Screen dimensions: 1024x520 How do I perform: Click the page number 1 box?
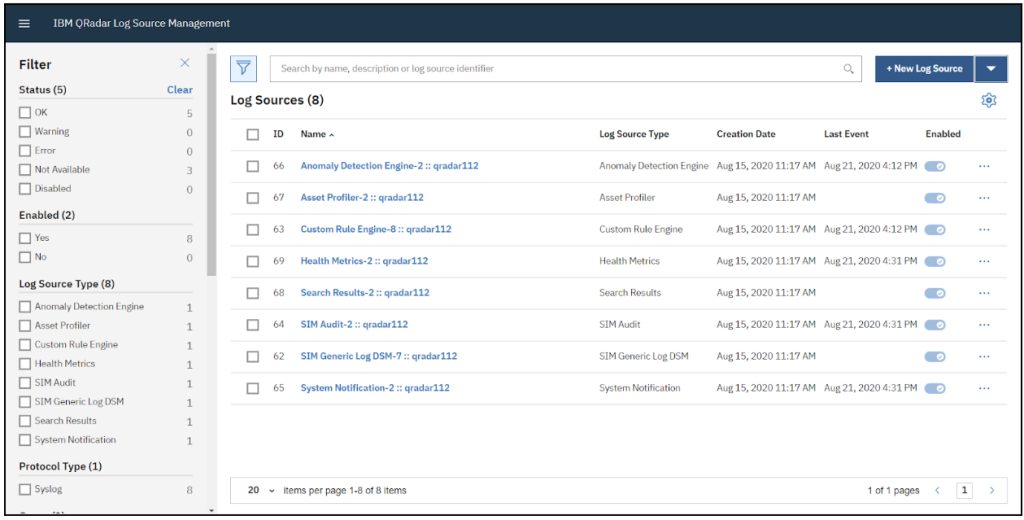965,490
